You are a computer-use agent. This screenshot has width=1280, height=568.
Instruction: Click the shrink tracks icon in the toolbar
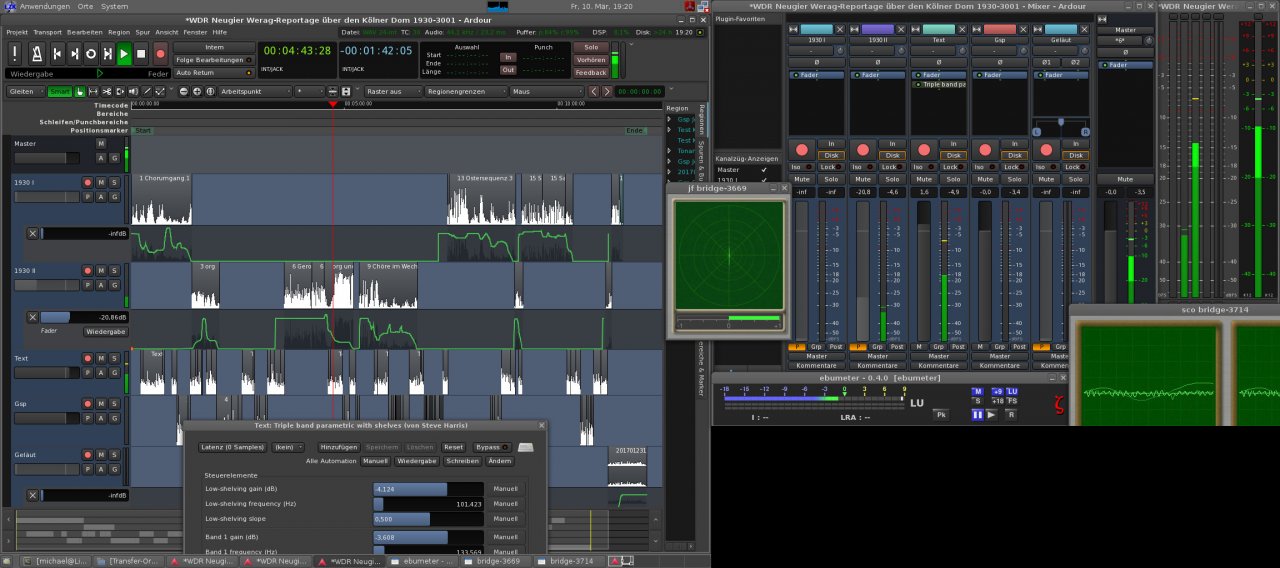pos(332,91)
